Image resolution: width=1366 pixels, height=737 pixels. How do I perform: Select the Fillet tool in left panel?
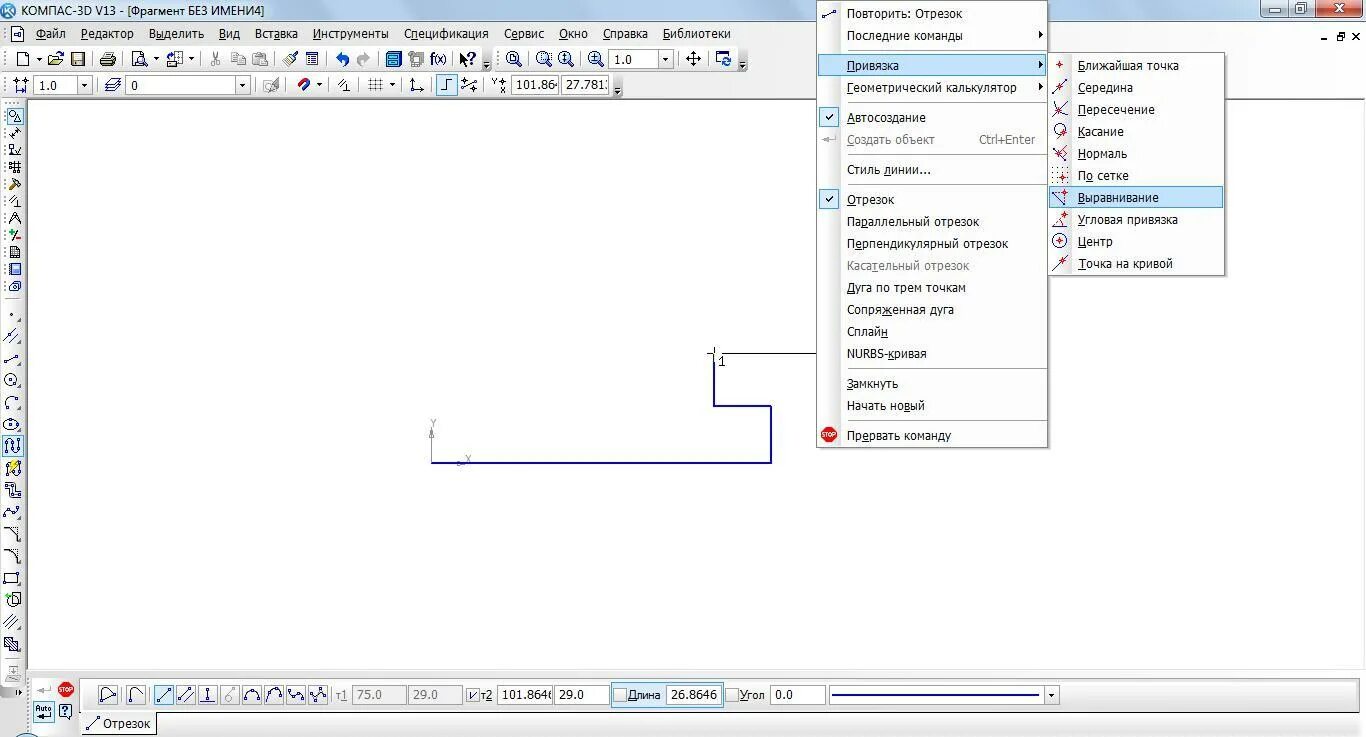[x=12, y=556]
